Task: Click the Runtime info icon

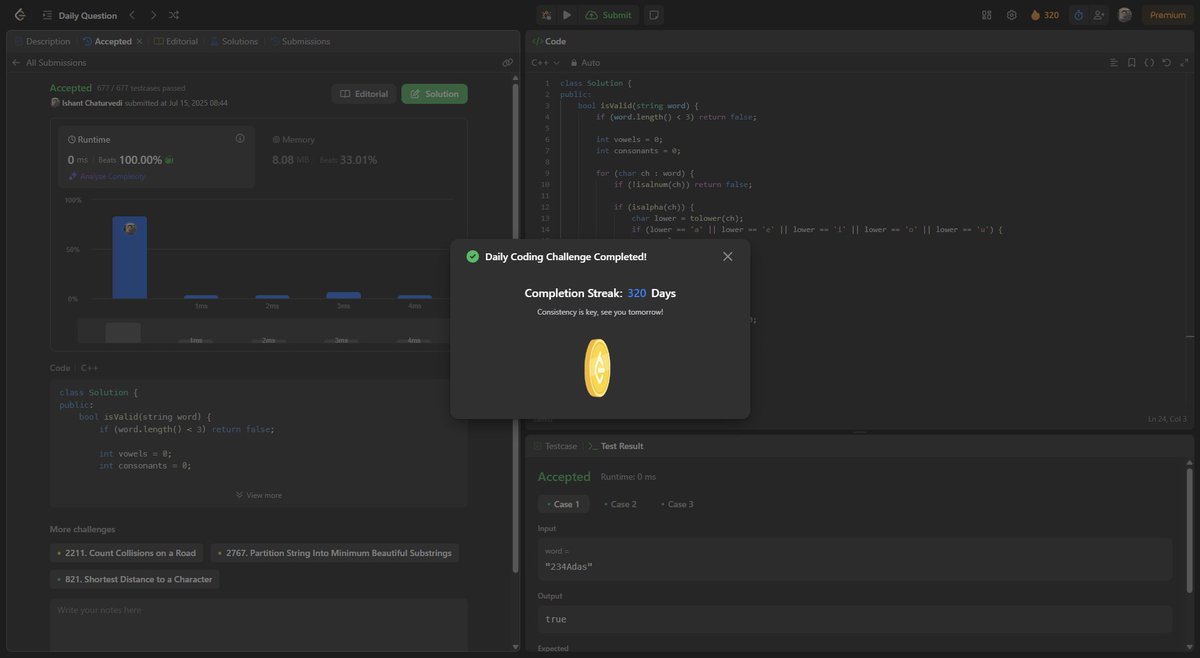Action: (240, 139)
